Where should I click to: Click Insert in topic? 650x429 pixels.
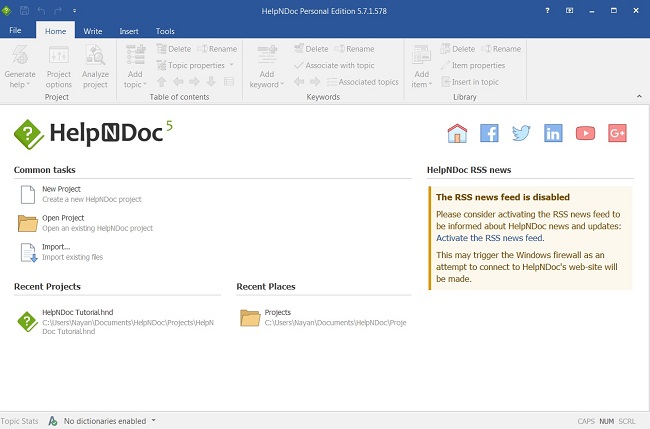[x=470, y=82]
